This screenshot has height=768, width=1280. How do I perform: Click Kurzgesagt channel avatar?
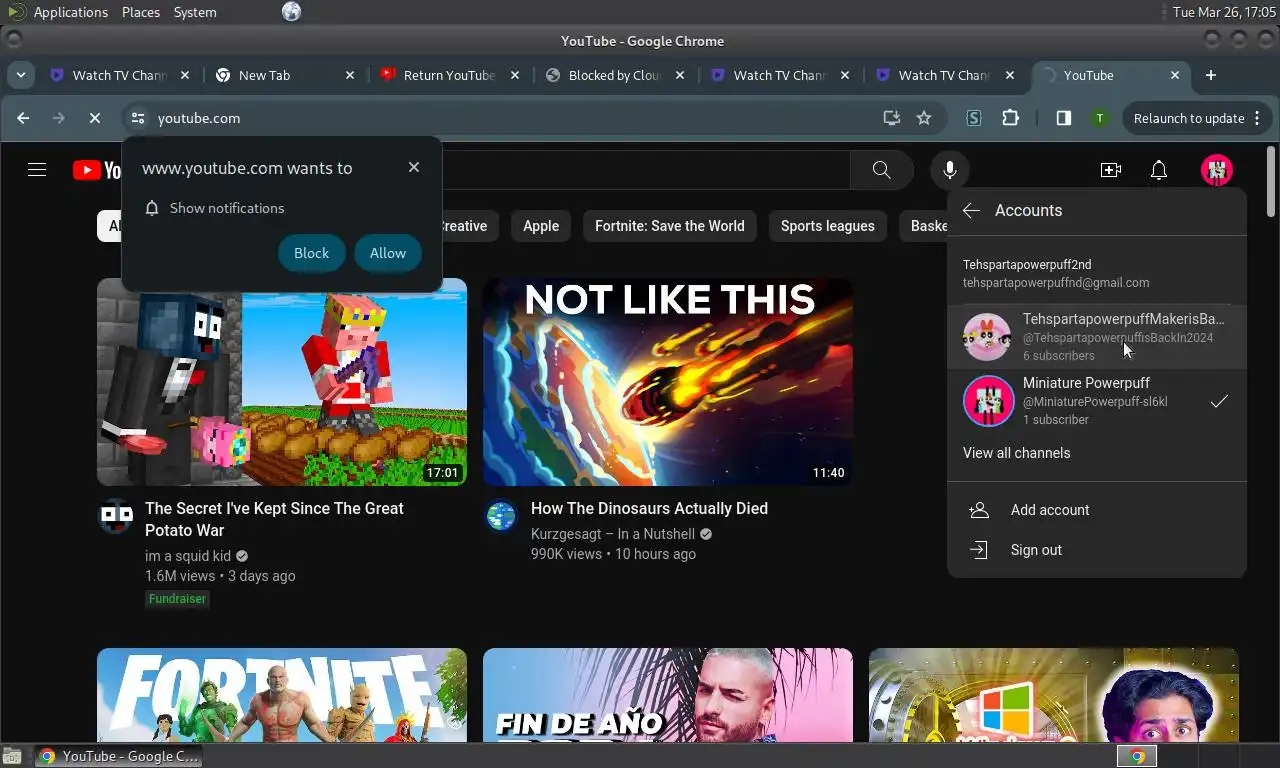click(x=502, y=516)
